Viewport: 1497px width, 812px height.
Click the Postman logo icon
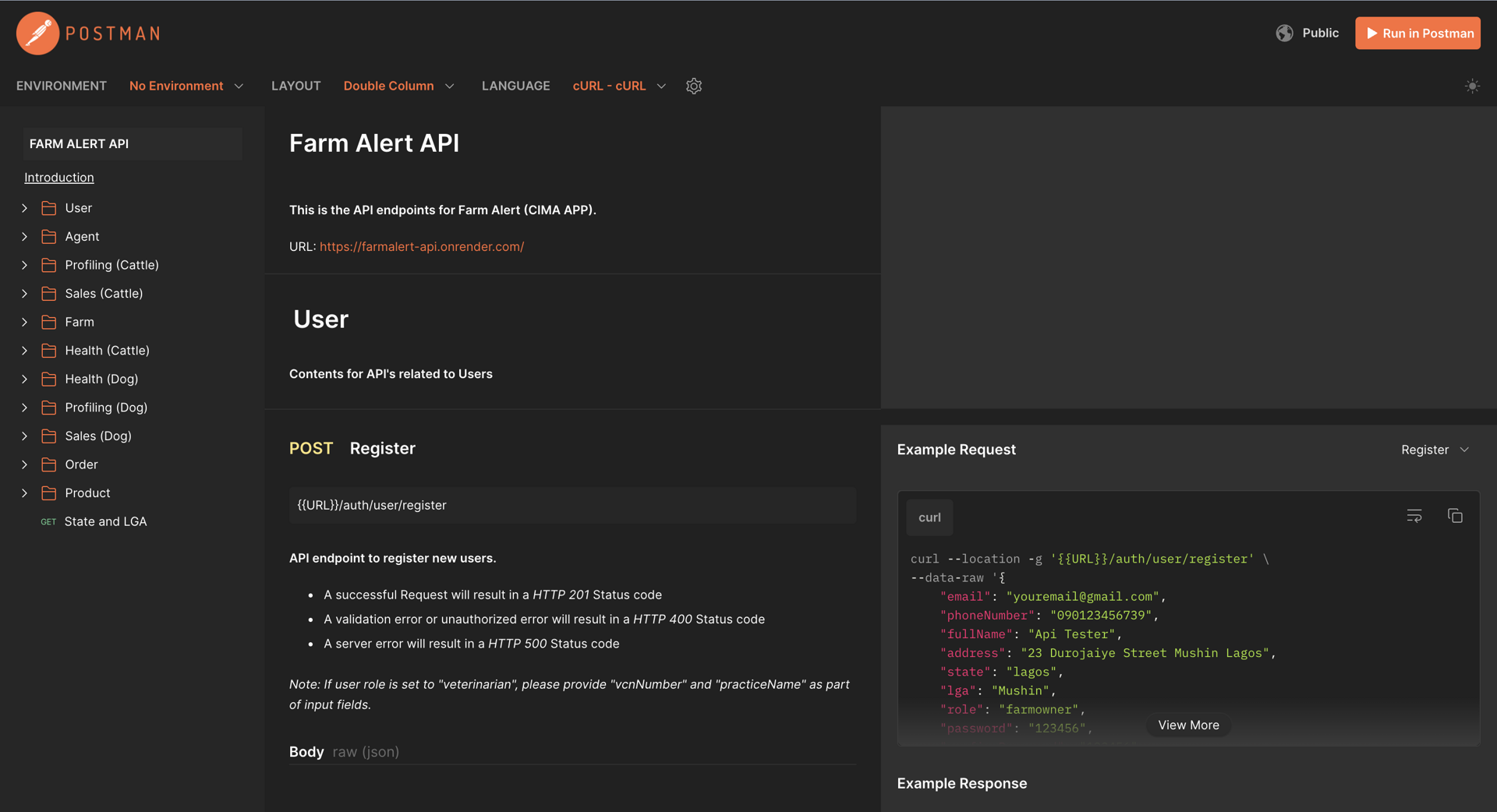click(x=37, y=33)
